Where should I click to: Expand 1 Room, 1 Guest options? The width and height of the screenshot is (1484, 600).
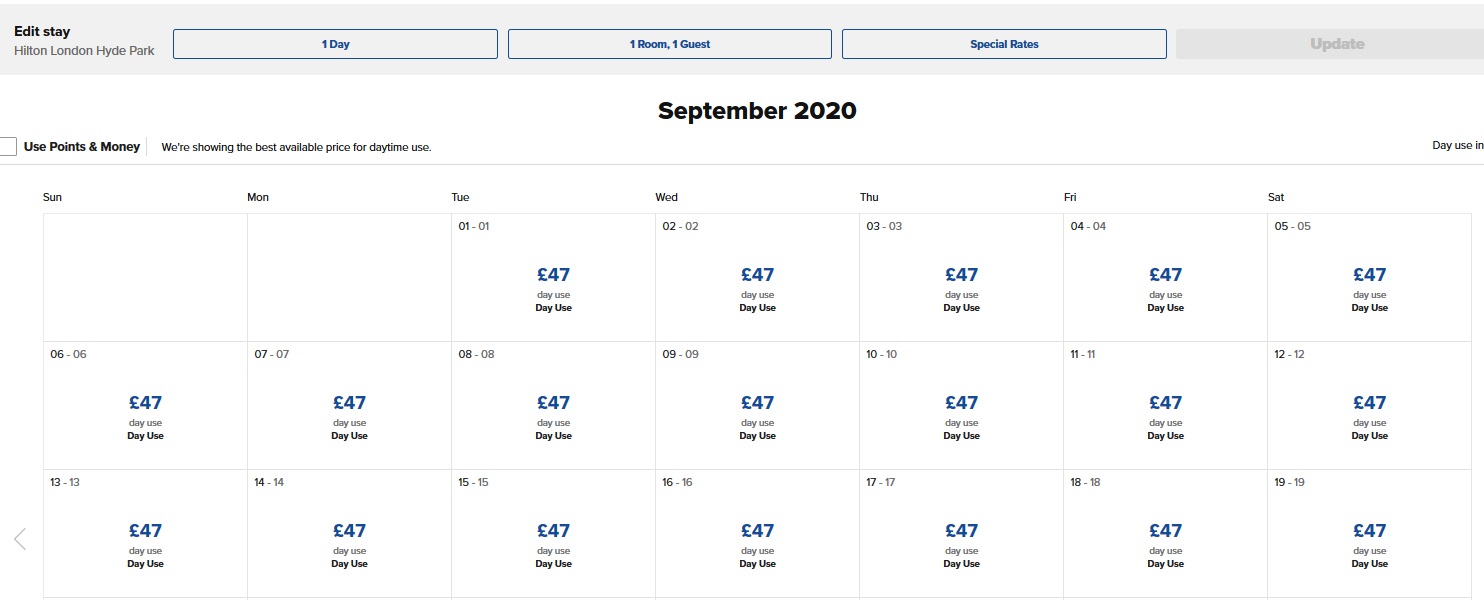[669, 44]
